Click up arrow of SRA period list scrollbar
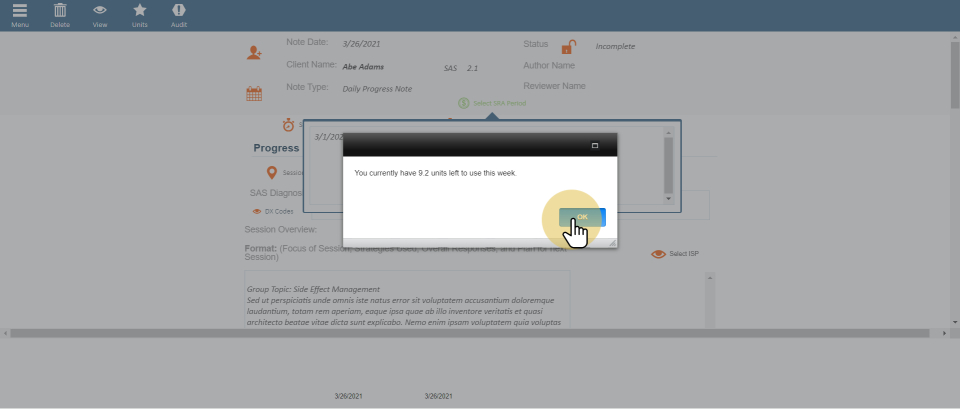 click(669, 132)
